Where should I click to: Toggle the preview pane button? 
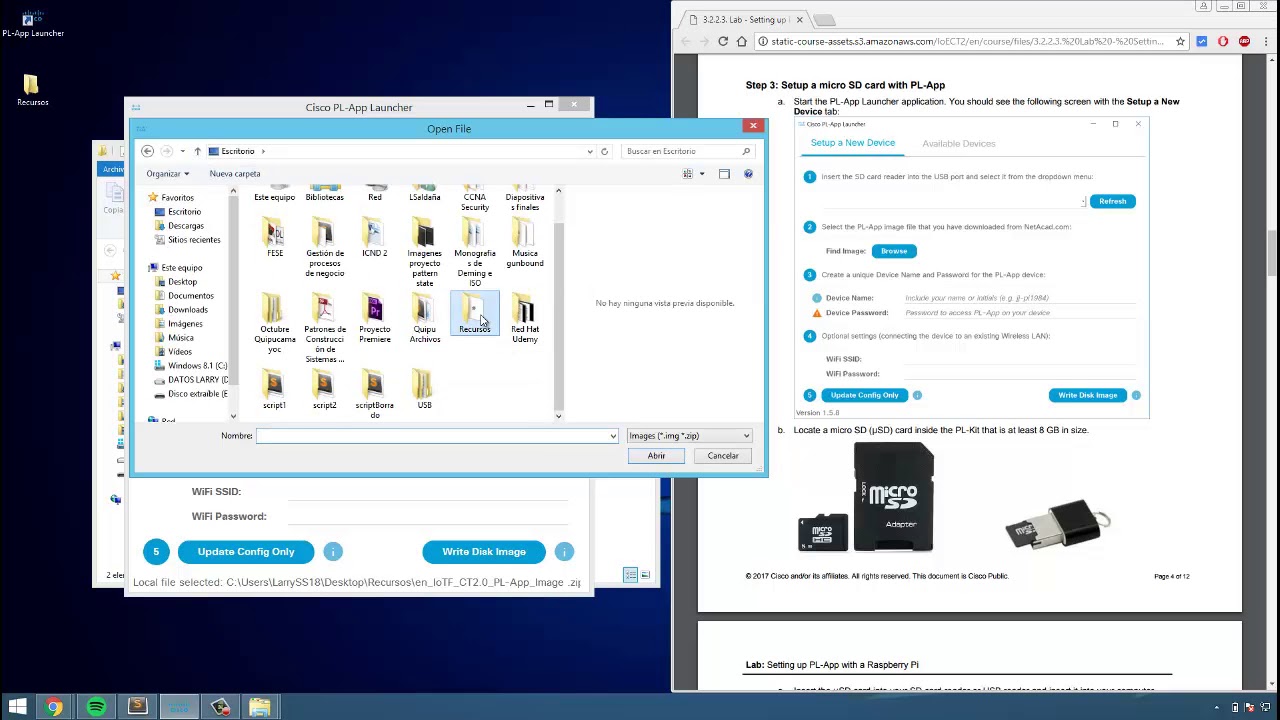coord(724,174)
